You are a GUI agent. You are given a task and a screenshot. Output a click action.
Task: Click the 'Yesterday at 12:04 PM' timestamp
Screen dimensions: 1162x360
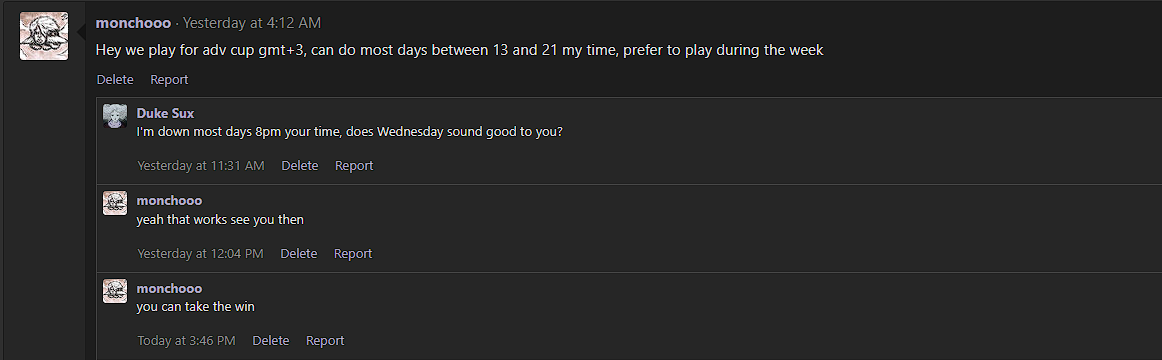click(x=200, y=253)
